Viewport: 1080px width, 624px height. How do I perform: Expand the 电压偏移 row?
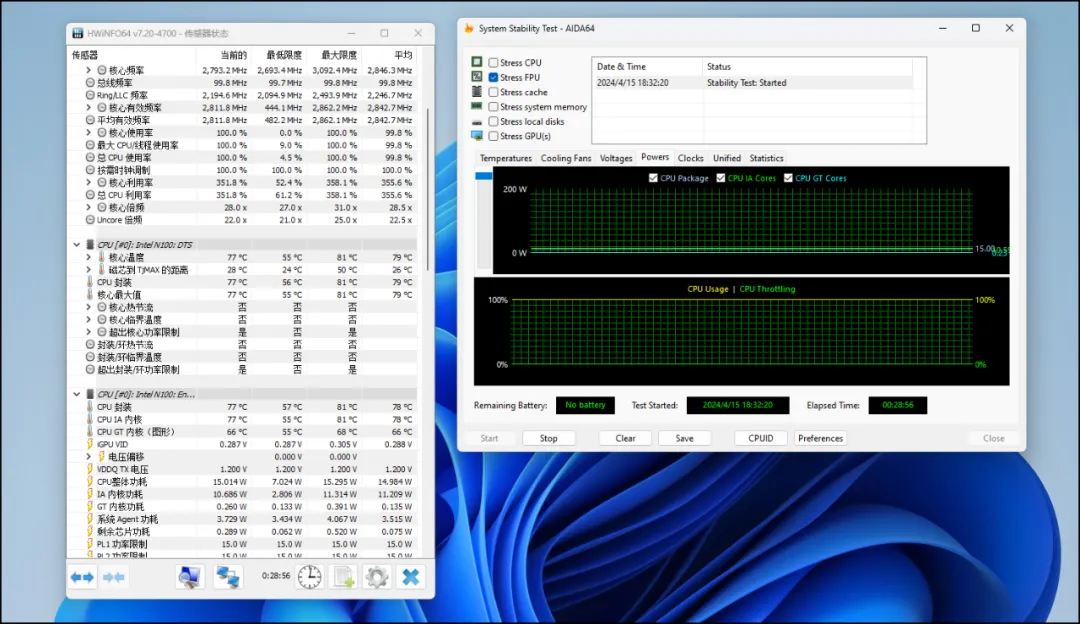pos(88,457)
